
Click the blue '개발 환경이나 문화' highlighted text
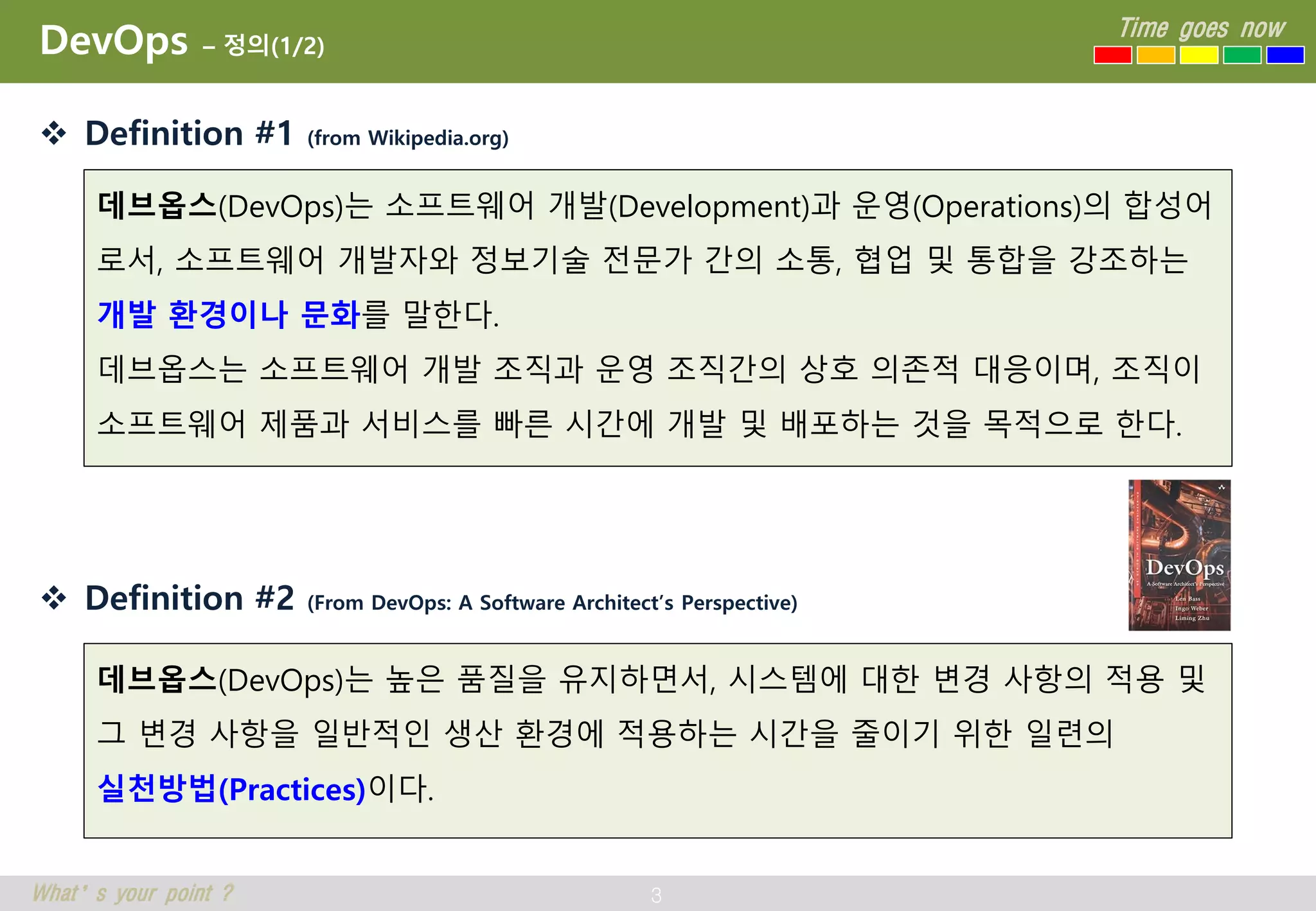point(228,314)
